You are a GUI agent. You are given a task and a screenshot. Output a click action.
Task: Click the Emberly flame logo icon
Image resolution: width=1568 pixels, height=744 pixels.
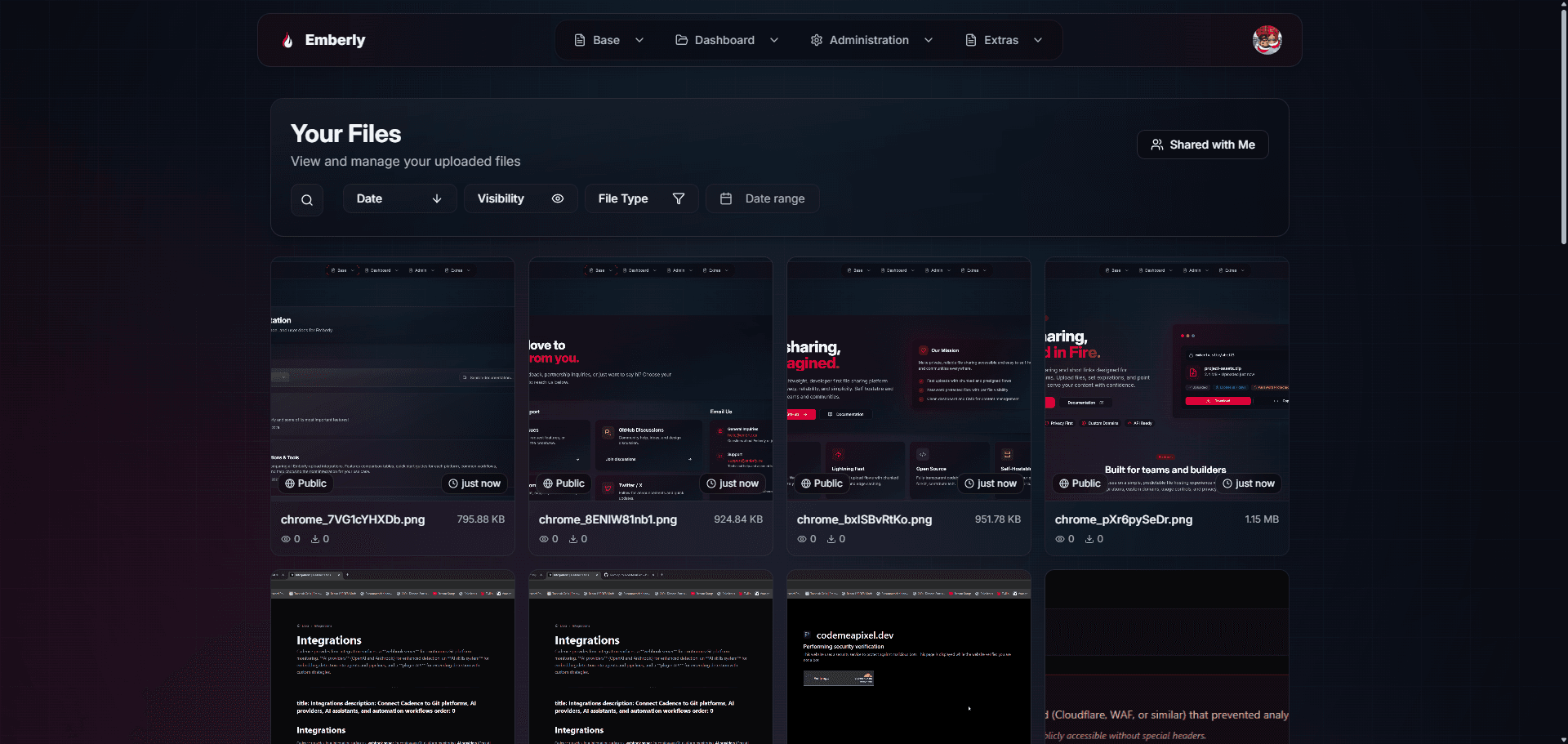click(x=287, y=39)
